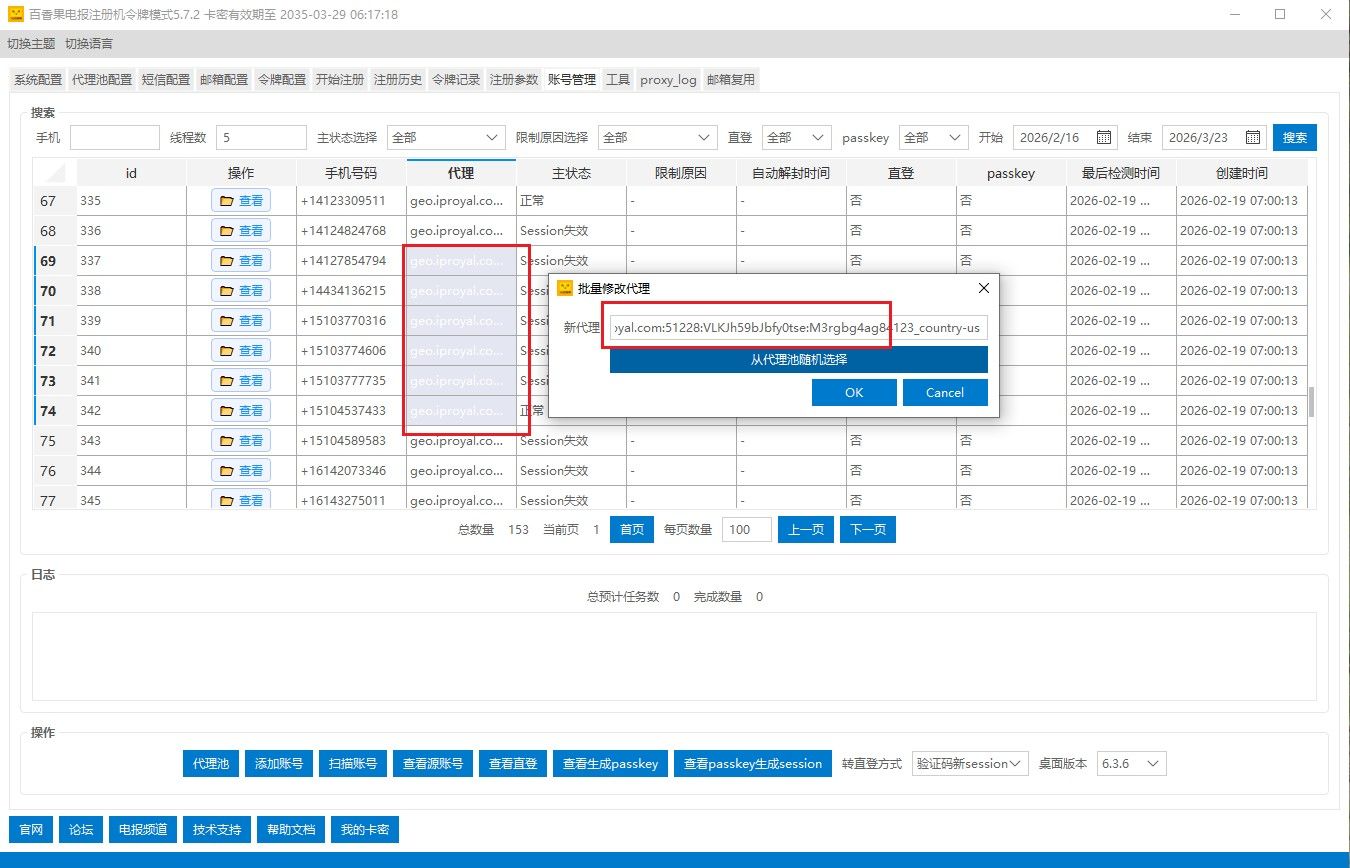Open the 切换主题 menu

click(31, 44)
